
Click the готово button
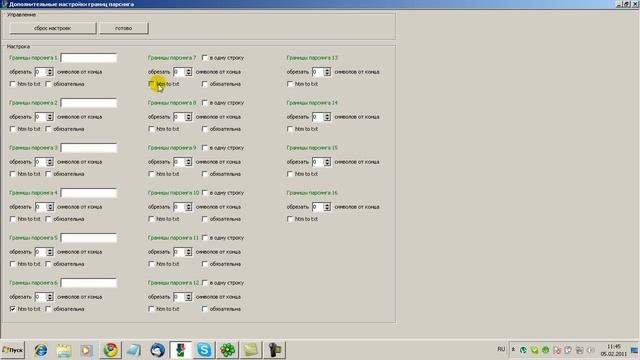(x=124, y=28)
